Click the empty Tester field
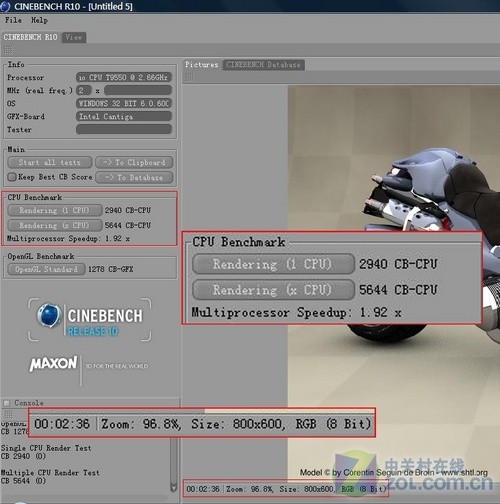The image size is (500, 504). click(x=124, y=129)
